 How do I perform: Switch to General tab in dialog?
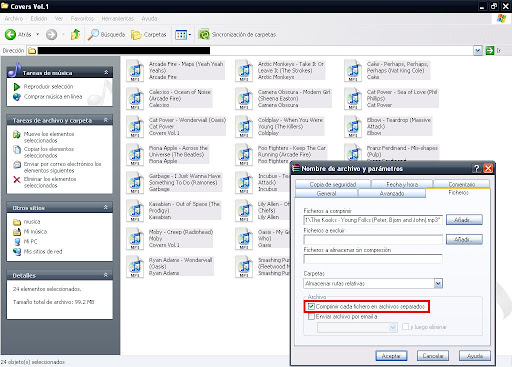coord(326,193)
